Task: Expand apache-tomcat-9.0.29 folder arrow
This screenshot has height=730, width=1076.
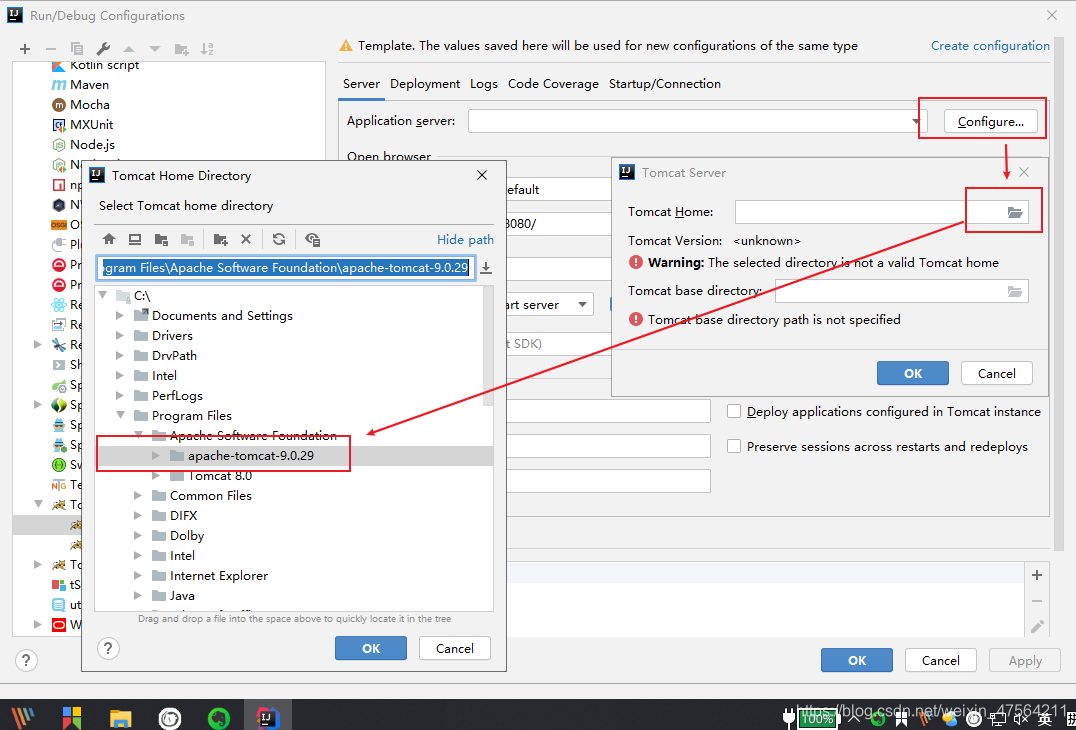Action: click(x=156, y=456)
